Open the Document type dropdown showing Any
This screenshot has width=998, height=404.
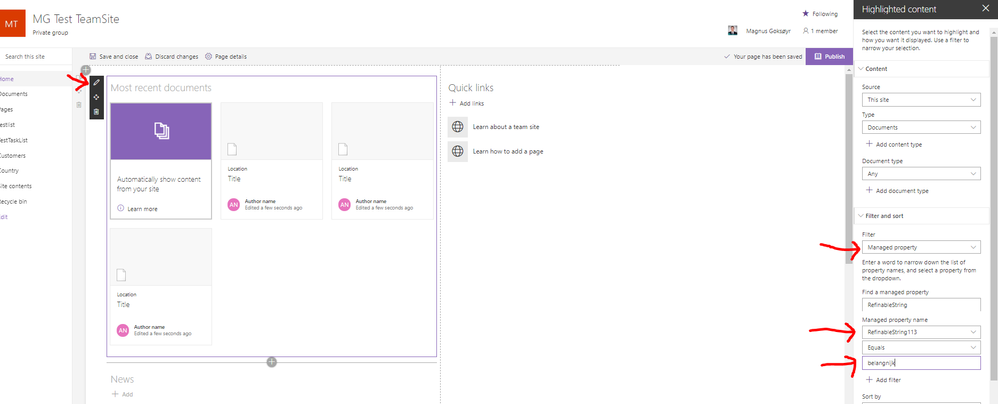(920, 174)
